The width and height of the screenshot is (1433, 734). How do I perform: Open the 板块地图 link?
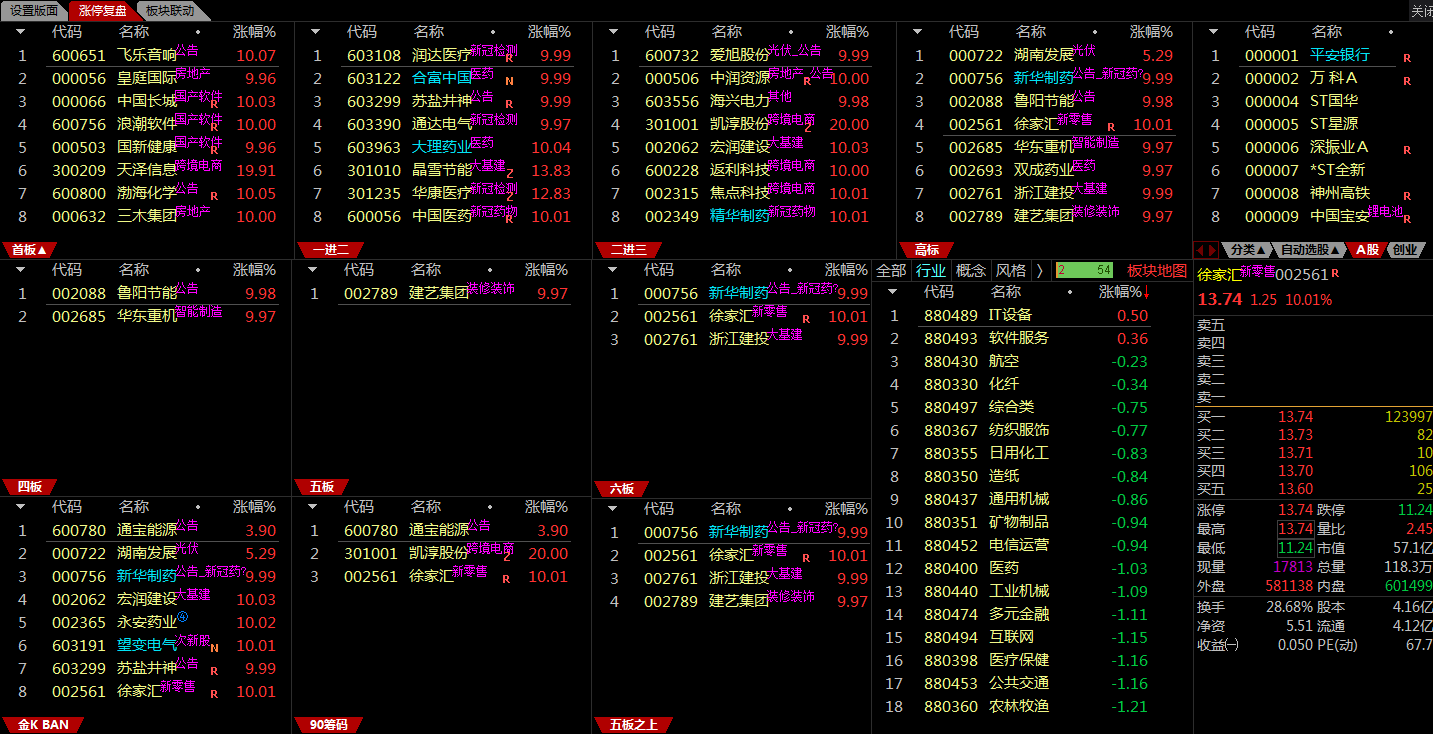[1157, 270]
